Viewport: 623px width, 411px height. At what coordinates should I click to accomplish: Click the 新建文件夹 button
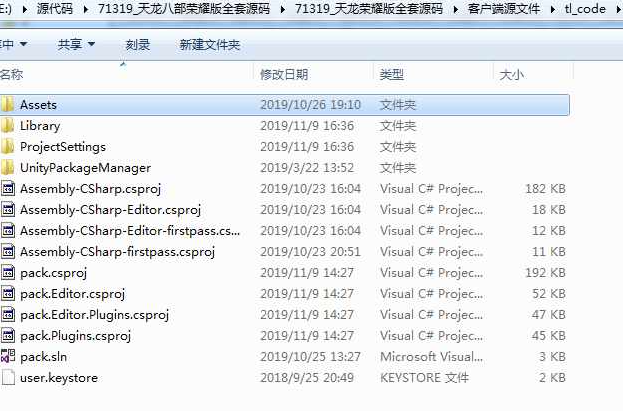click(x=209, y=45)
